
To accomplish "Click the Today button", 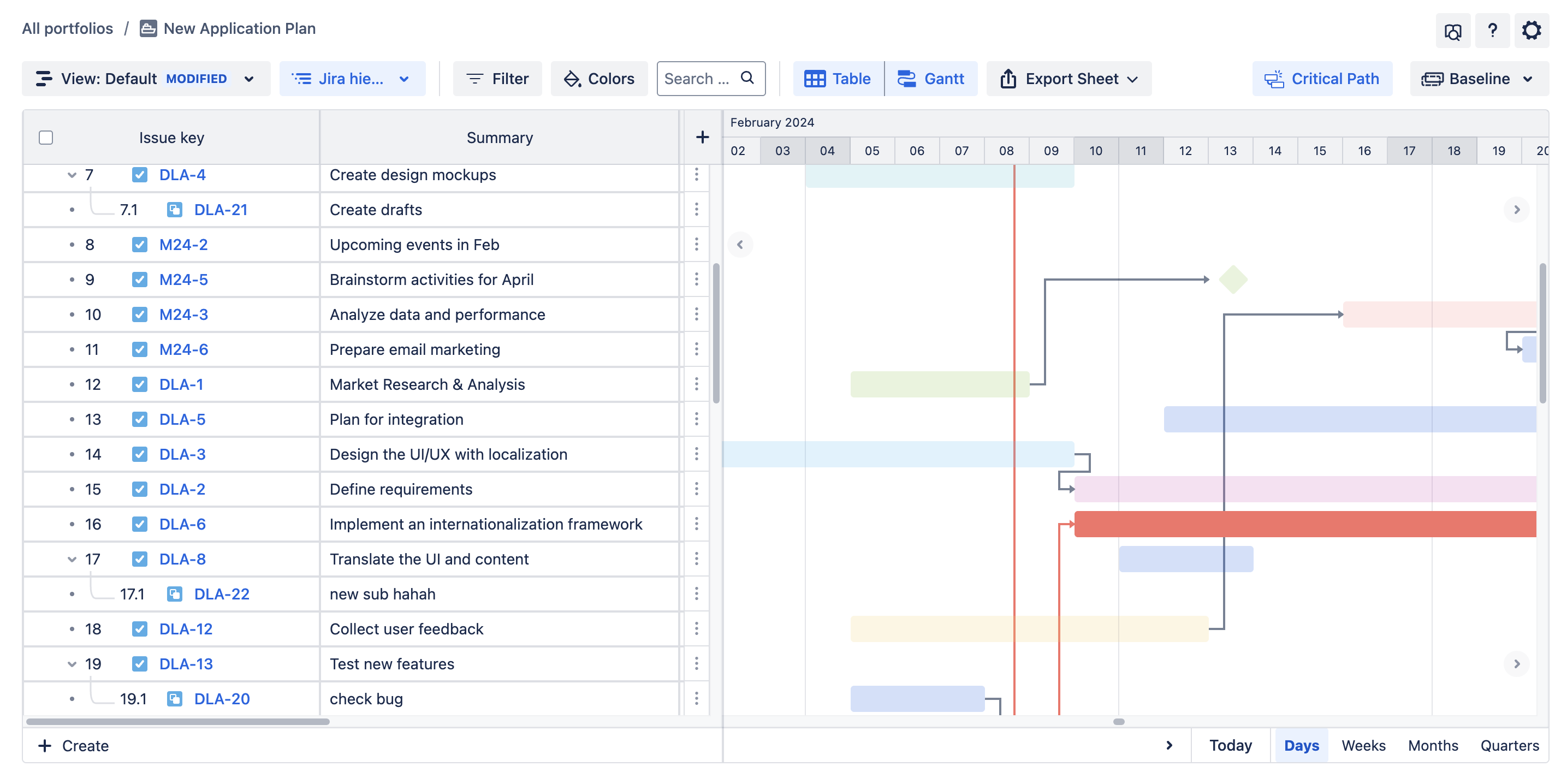I will pyautogui.click(x=1230, y=745).
